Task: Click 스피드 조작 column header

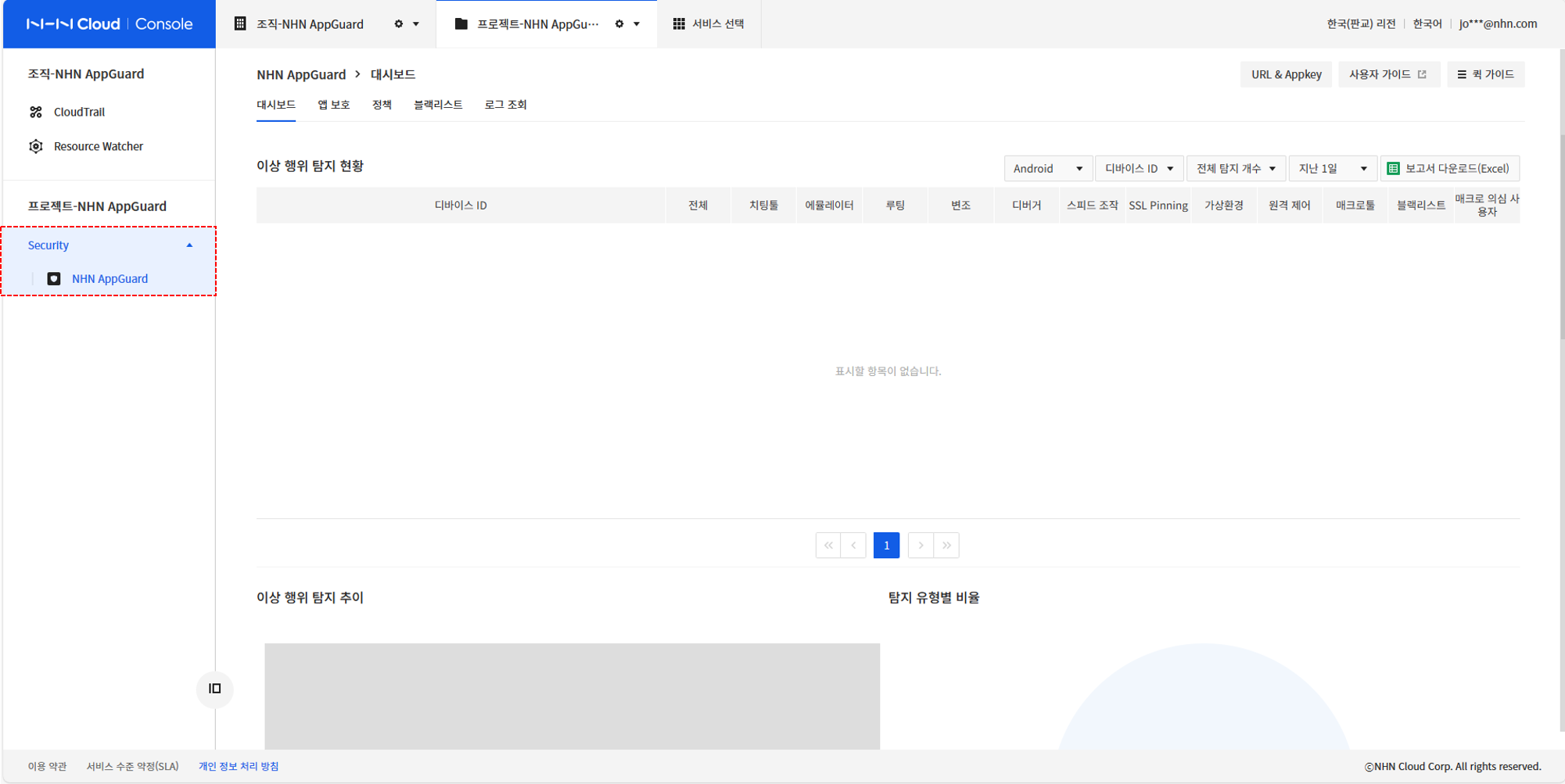Action: tap(1092, 206)
